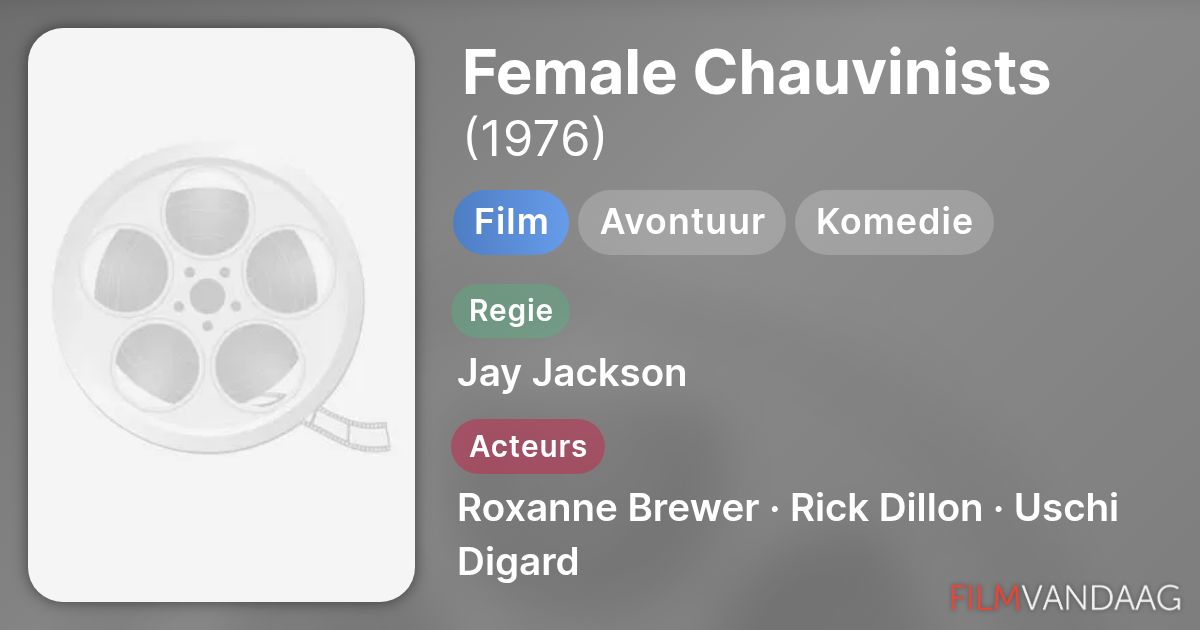1200x630 pixels.
Task: Click the red FILM part of the logo
Action: point(985,597)
